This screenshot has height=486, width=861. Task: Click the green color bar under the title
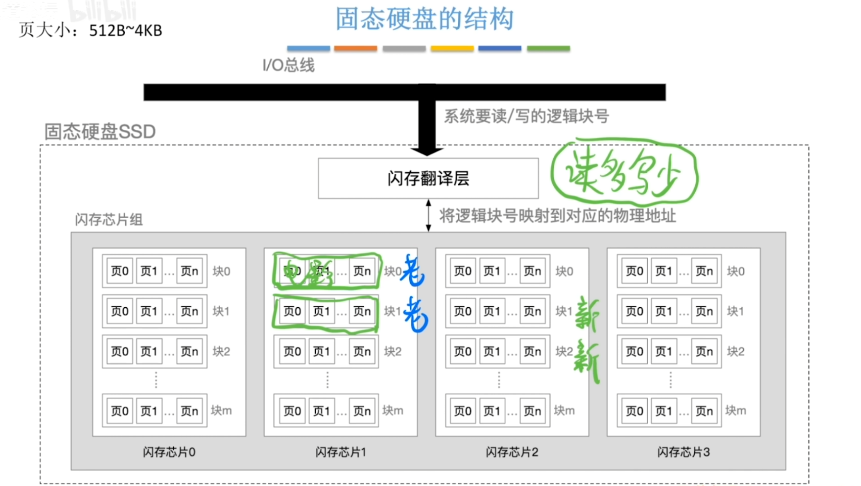(x=548, y=48)
